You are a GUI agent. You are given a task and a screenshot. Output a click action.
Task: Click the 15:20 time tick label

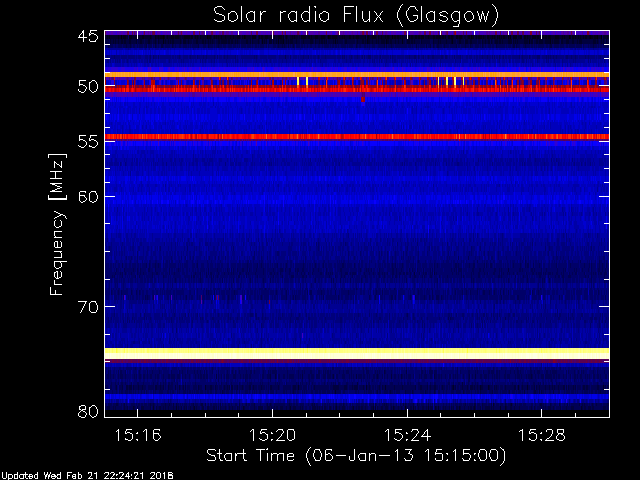tap(272, 435)
